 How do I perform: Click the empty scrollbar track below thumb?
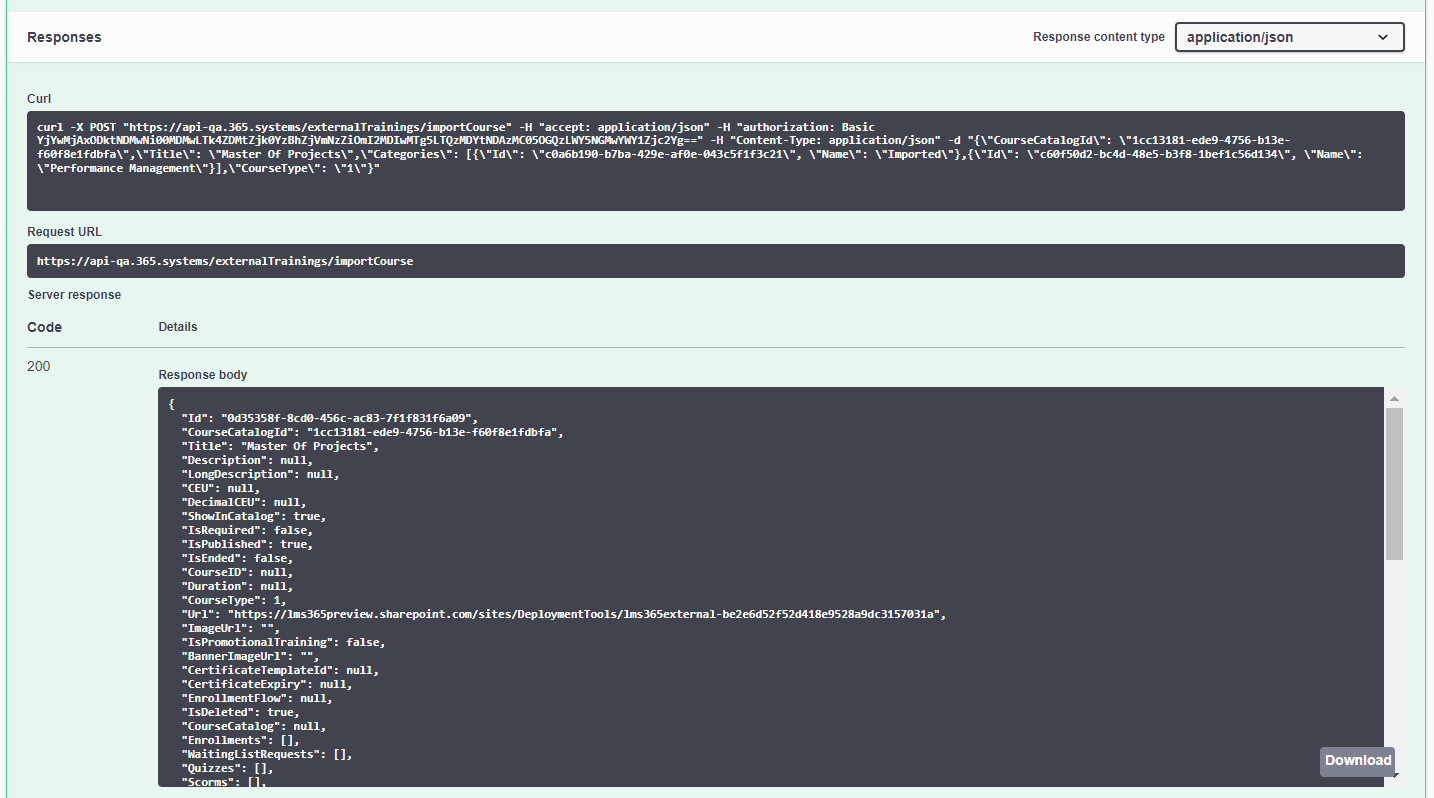[x=1393, y=650]
